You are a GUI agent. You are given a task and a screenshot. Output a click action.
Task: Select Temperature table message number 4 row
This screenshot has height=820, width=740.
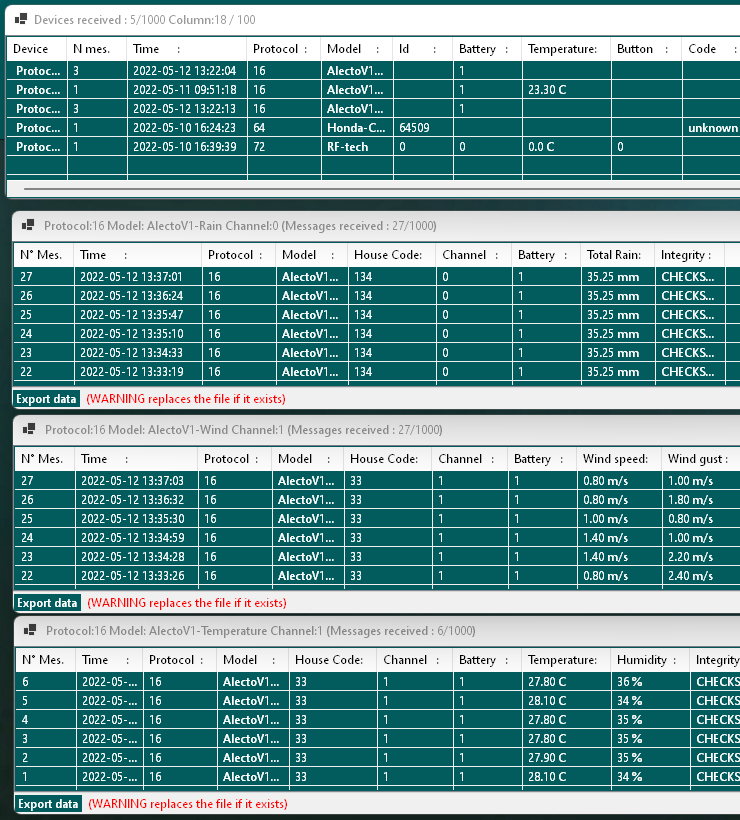[x=378, y=720]
